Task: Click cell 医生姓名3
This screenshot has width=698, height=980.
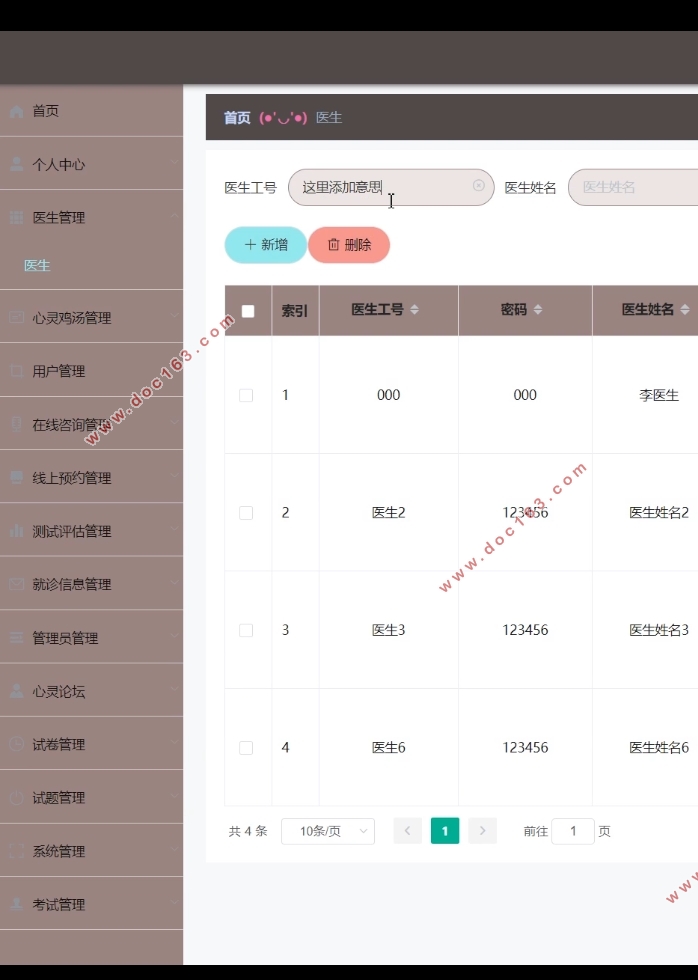Action: point(659,630)
